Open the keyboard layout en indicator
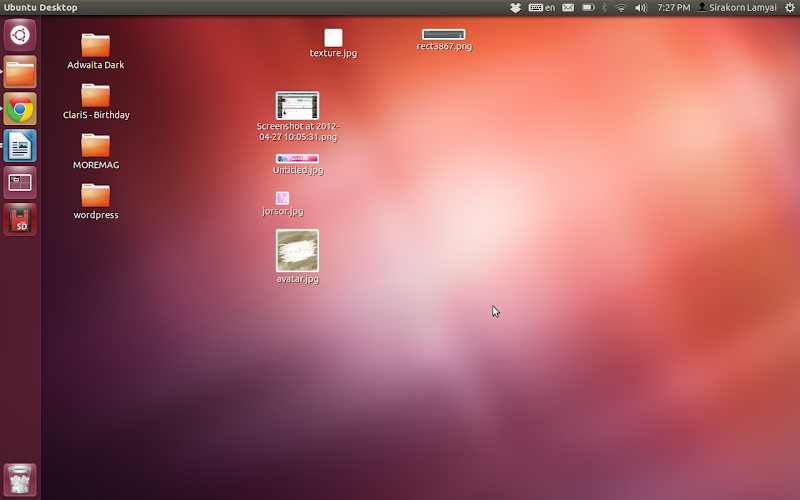800x500 pixels. [542, 8]
